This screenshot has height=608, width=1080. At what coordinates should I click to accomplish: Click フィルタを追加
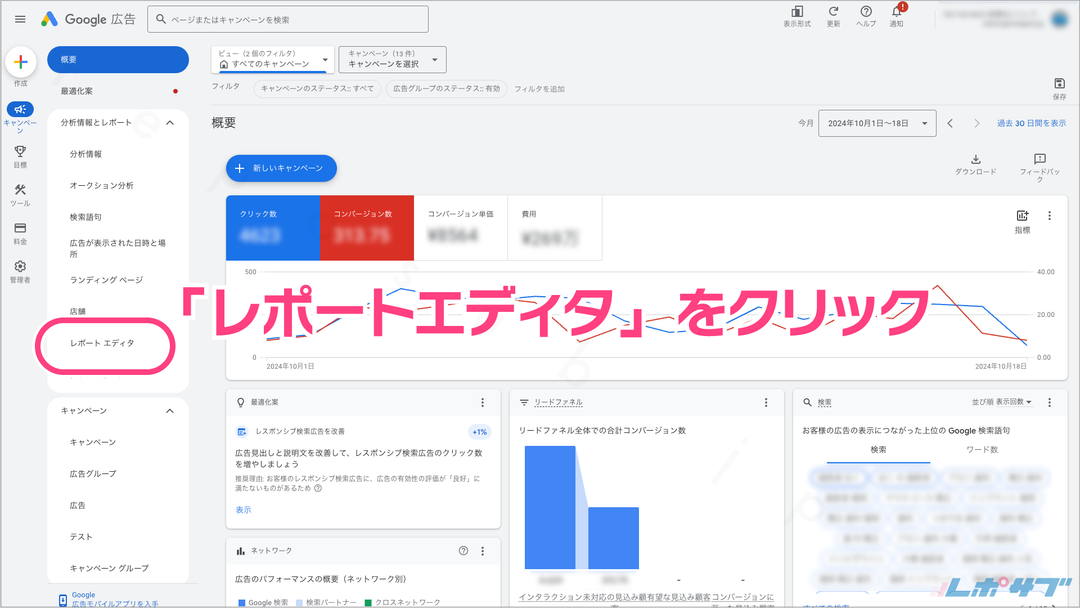(x=539, y=89)
